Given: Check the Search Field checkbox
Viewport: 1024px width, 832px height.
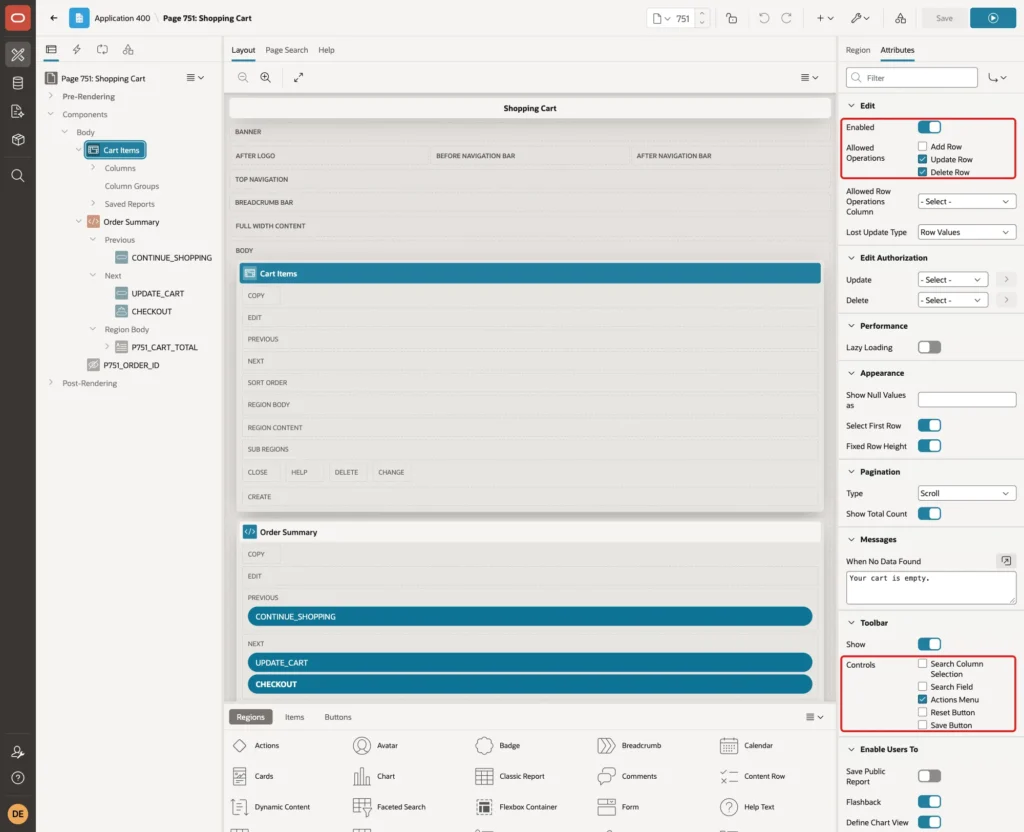Looking at the screenshot, I should click(x=922, y=686).
